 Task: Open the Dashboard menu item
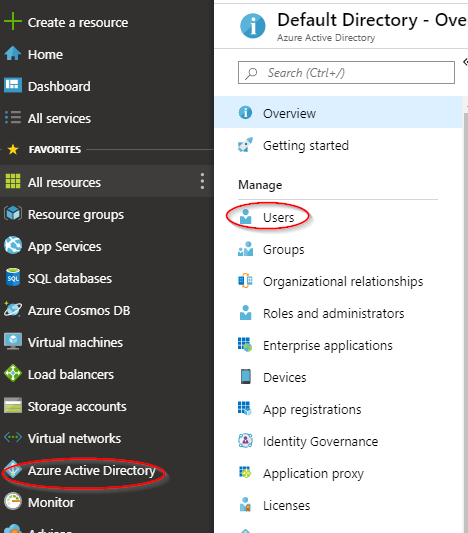point(59,86)
